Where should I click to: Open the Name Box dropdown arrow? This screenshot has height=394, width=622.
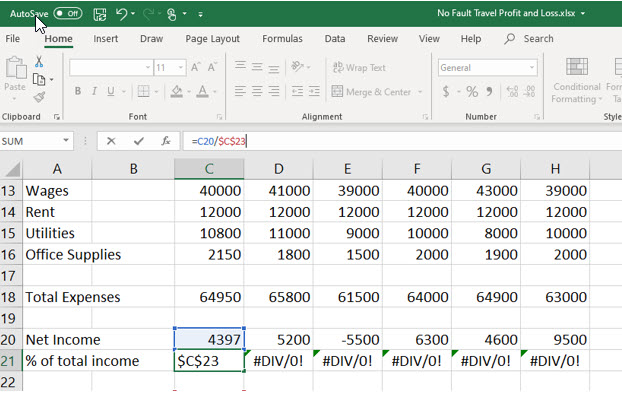(x=66, y=140)
